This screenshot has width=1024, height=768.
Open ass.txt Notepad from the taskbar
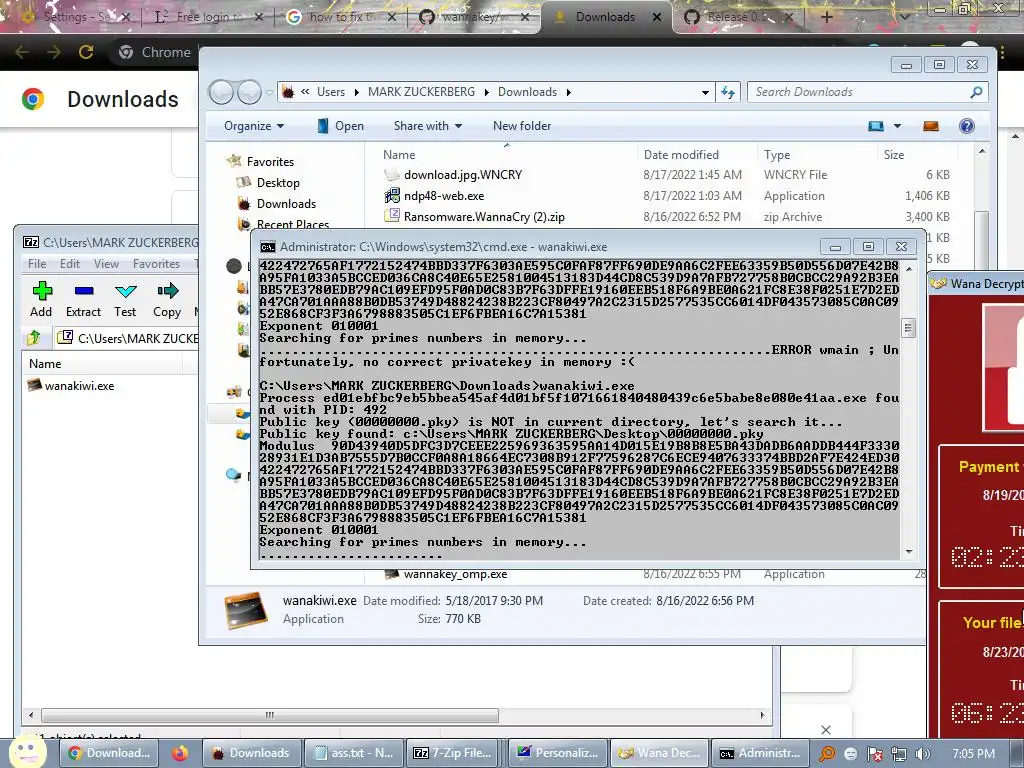(353, 753)
